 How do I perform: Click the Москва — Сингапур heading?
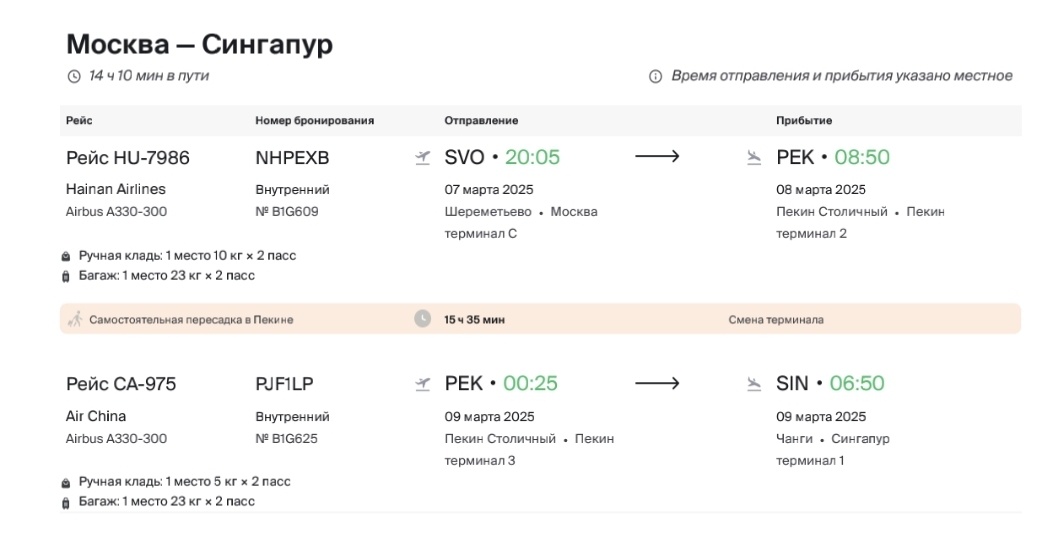point(200,44)
